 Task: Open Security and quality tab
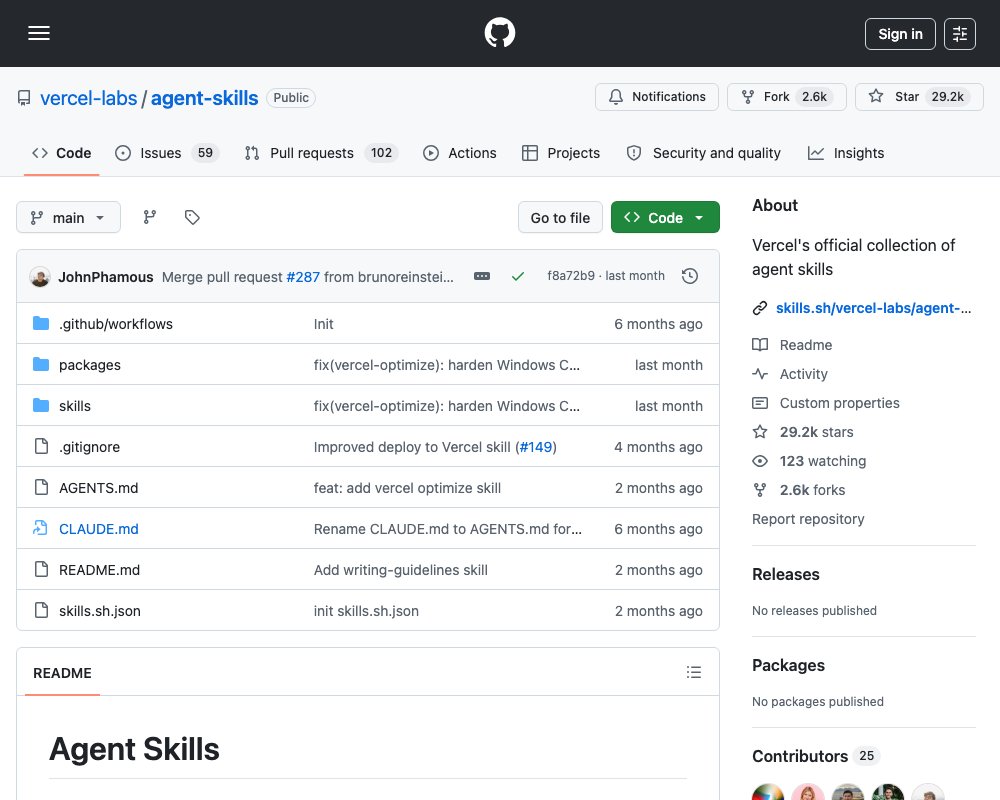[703, 153]
